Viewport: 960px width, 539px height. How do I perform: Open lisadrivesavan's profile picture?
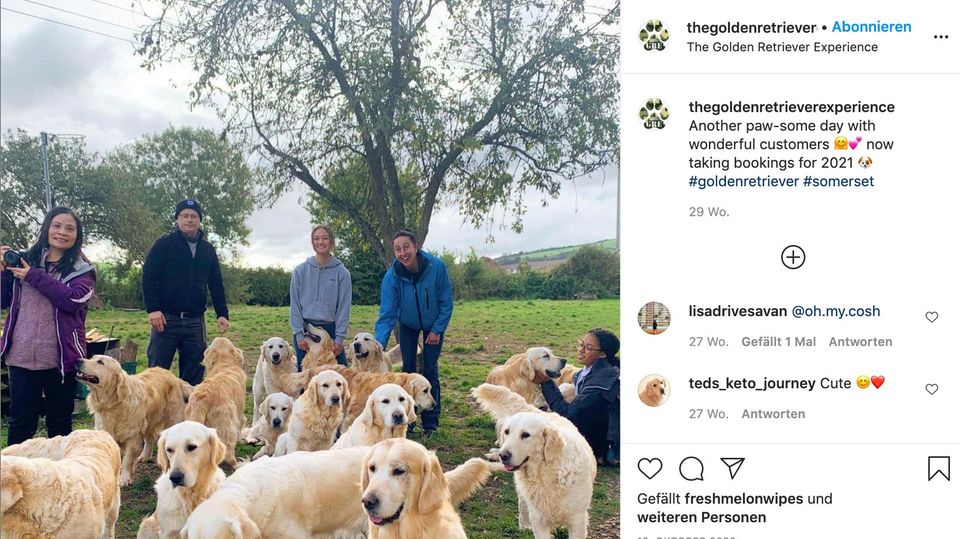click(654, 318)
